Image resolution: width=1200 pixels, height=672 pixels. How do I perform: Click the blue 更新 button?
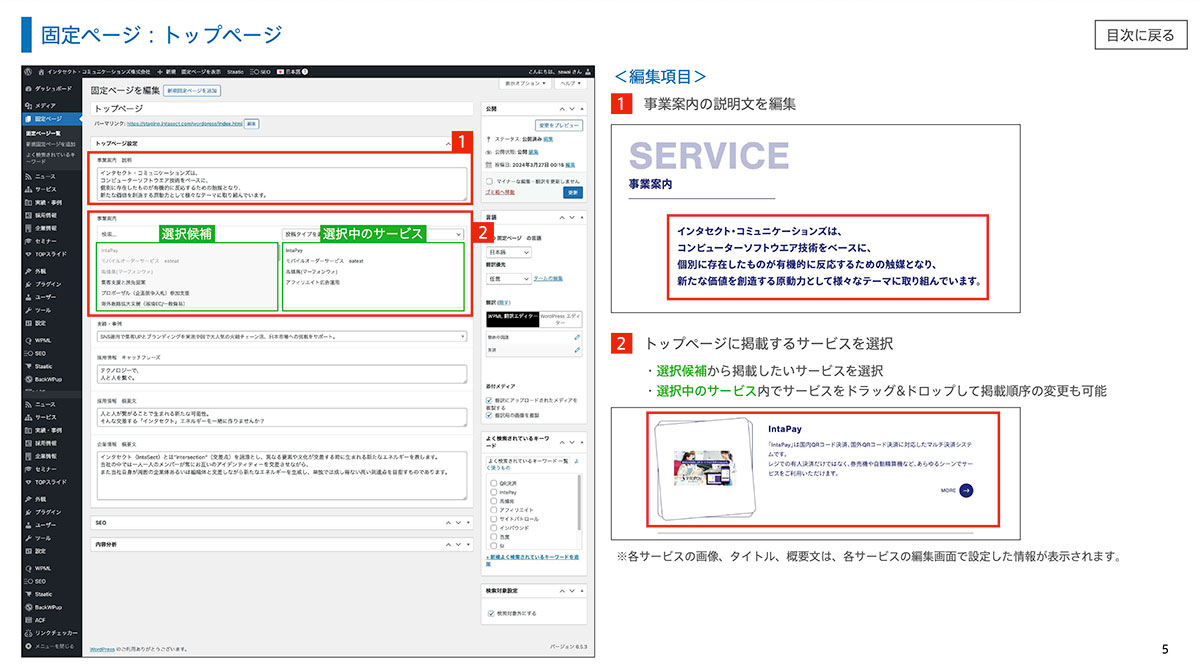point(573,191)
